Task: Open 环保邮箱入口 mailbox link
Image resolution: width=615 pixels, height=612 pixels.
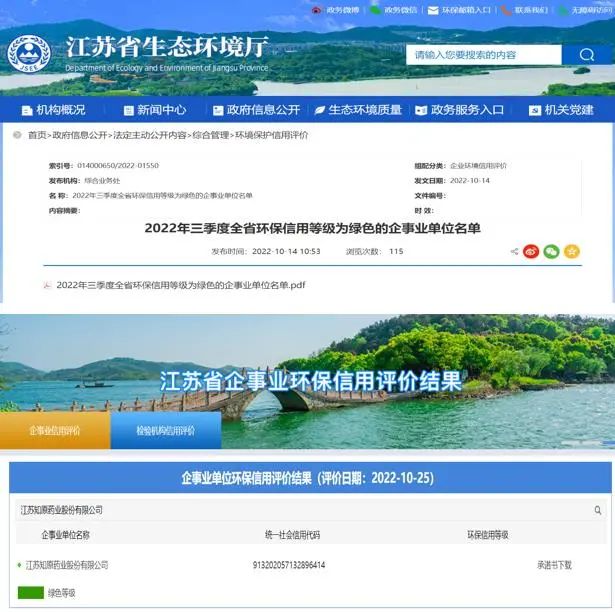Action: [459, 10]
